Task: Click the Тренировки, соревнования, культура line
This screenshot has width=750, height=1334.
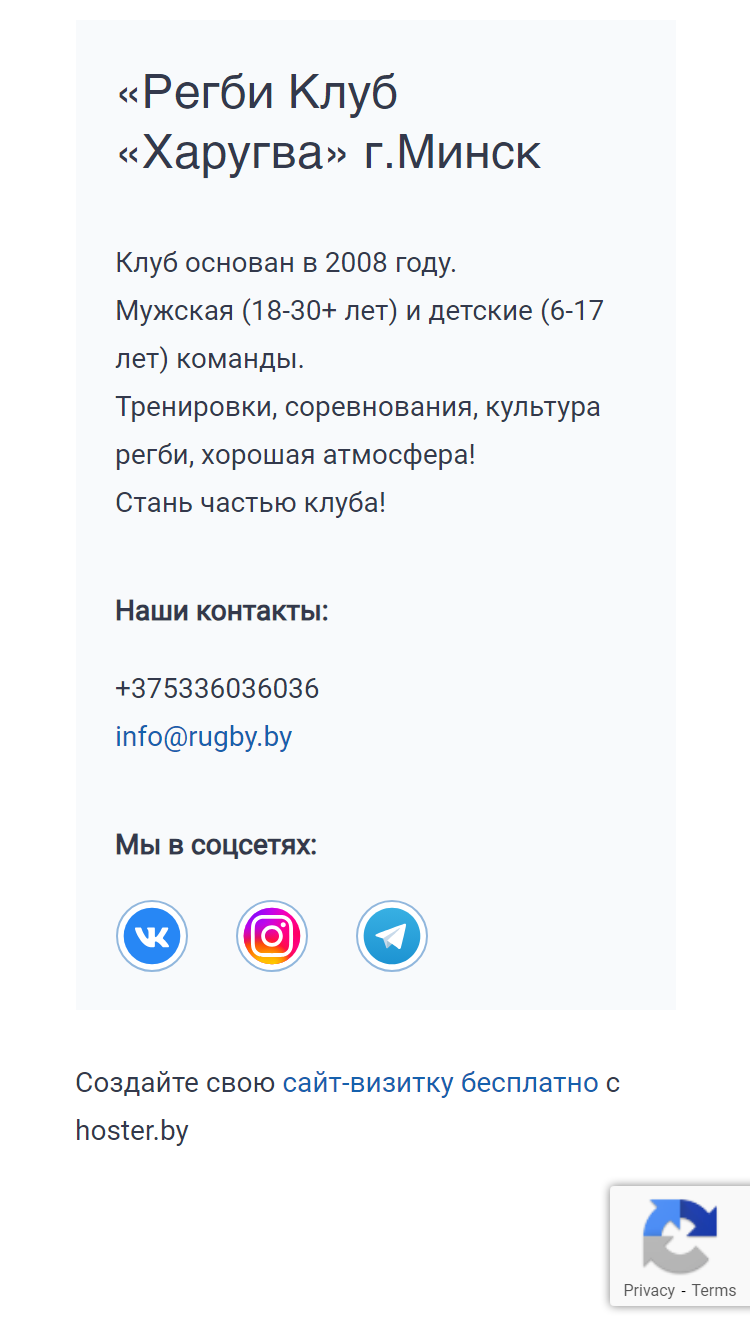Action: [x=358, y=407]
